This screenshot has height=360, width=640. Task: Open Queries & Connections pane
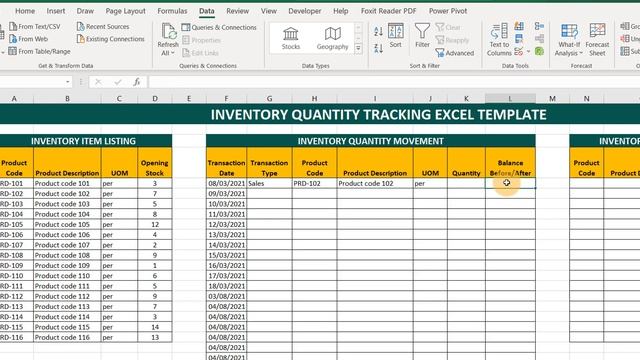pyautogui.click(x=219, y=27)
